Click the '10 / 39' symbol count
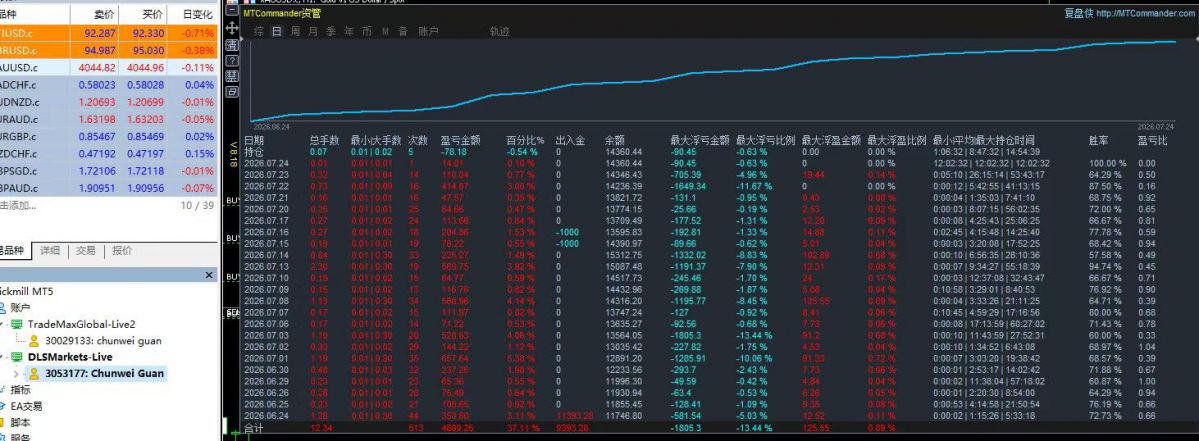1199x441 pixels. click(x=198, y=205)
